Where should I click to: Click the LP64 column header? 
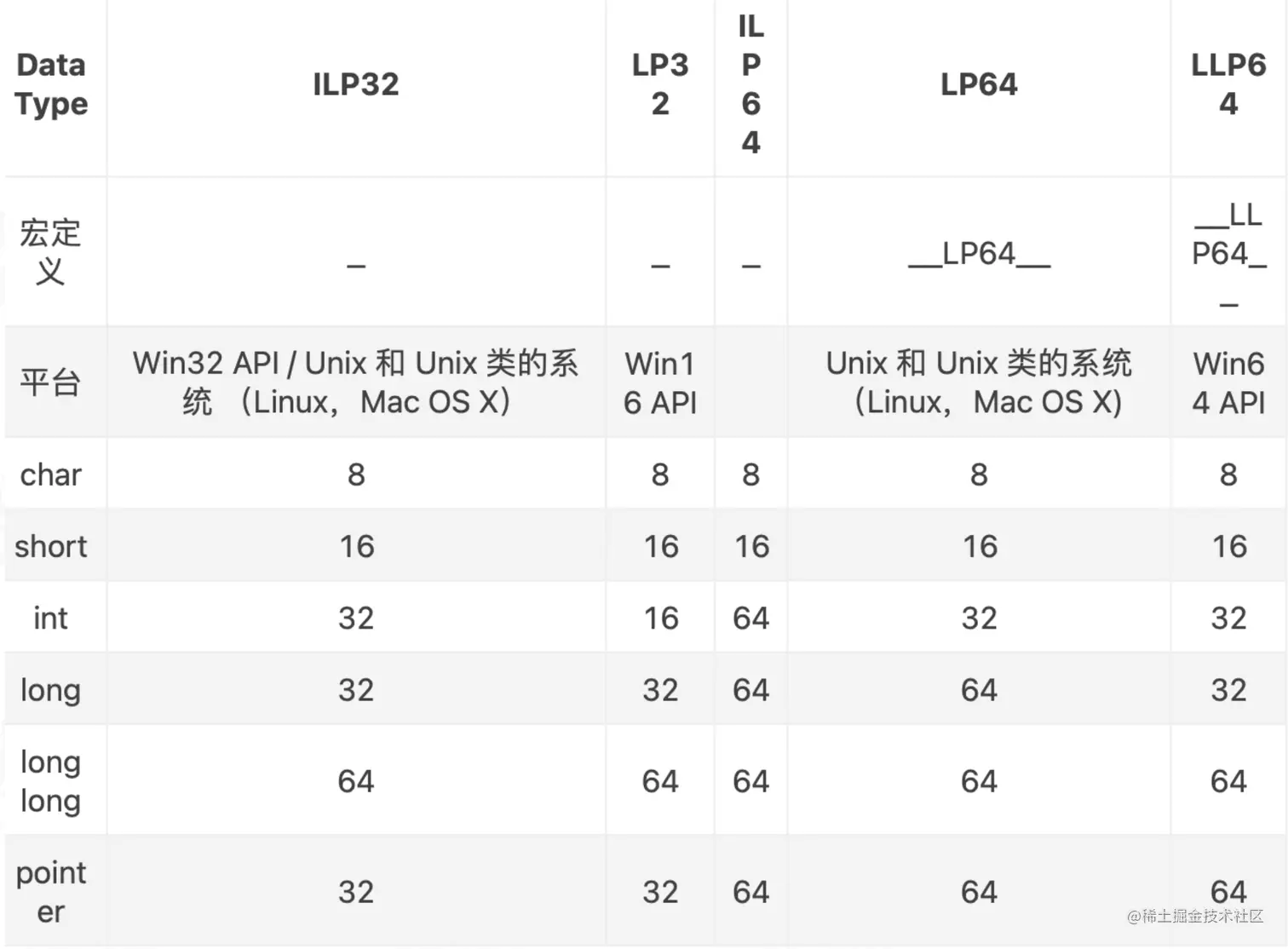tap(979, 84)
